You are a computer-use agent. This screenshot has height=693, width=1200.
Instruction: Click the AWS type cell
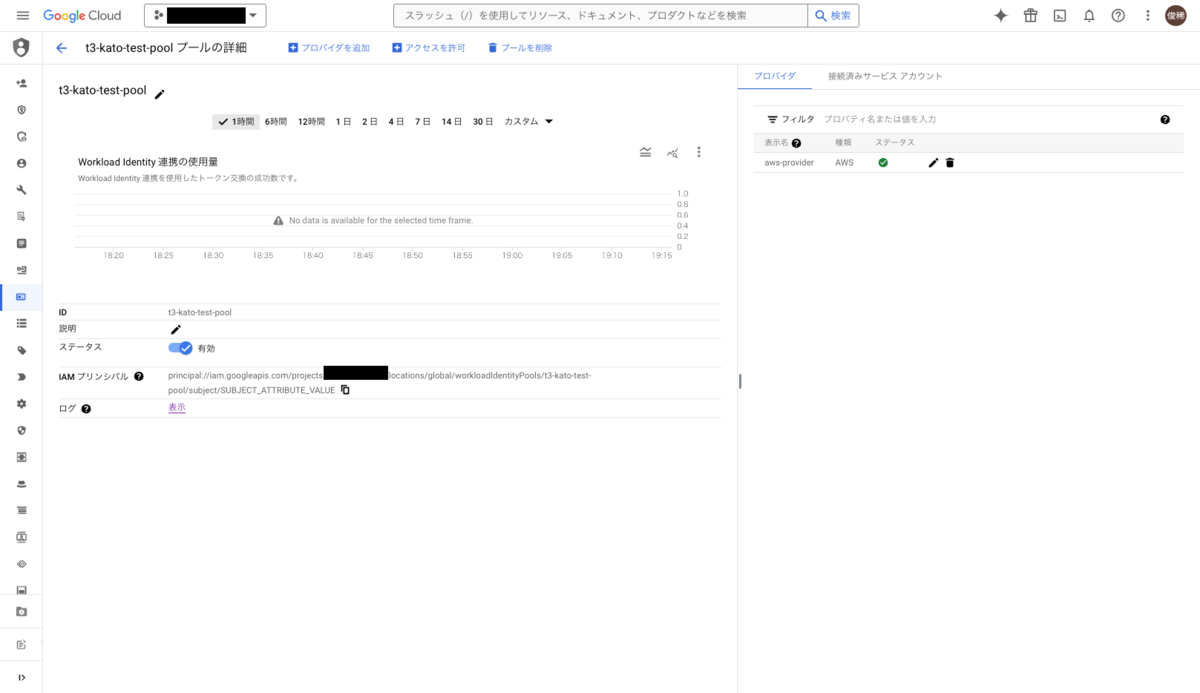844,162
